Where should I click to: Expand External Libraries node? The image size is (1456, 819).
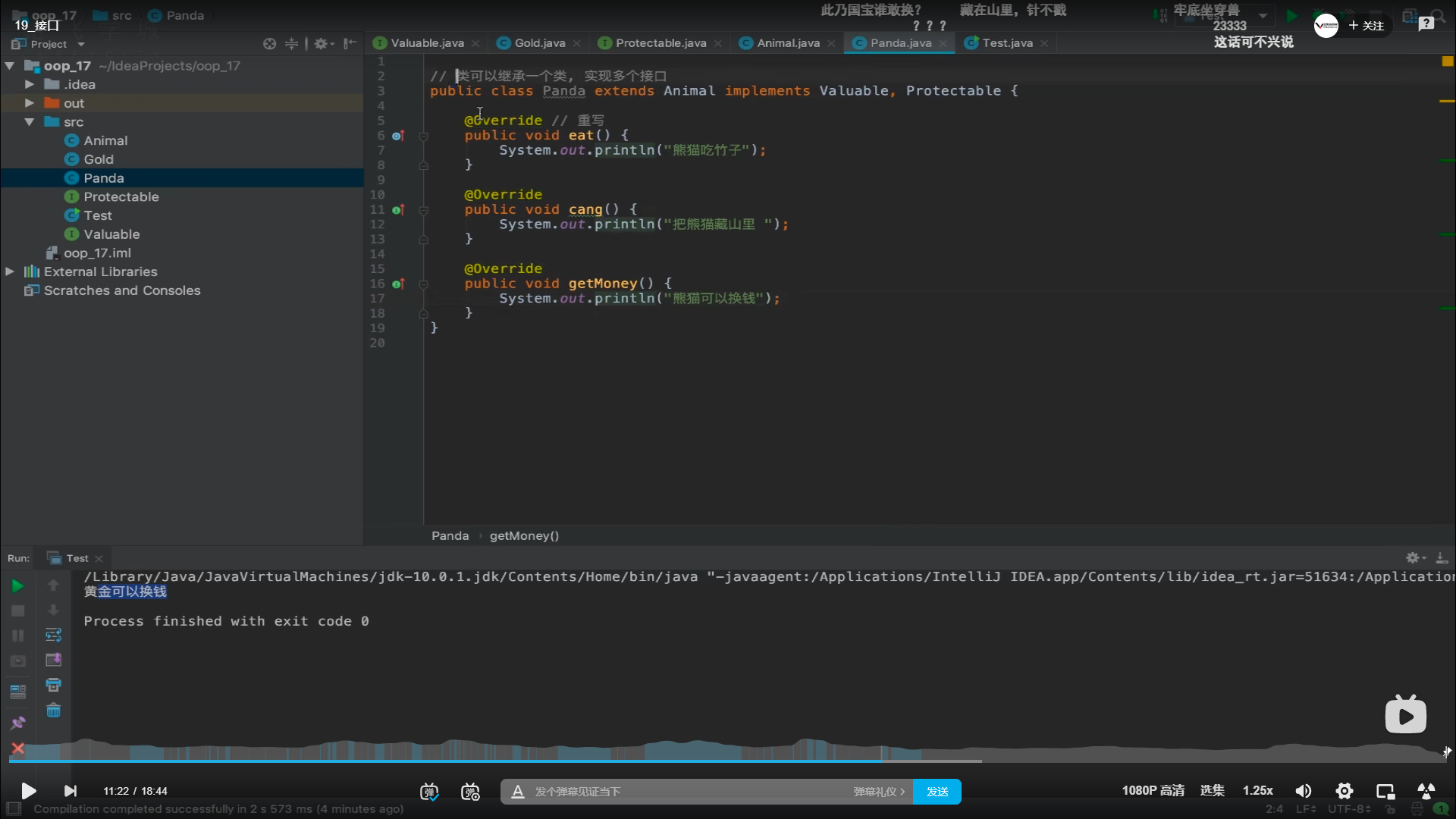pos(10,271)
